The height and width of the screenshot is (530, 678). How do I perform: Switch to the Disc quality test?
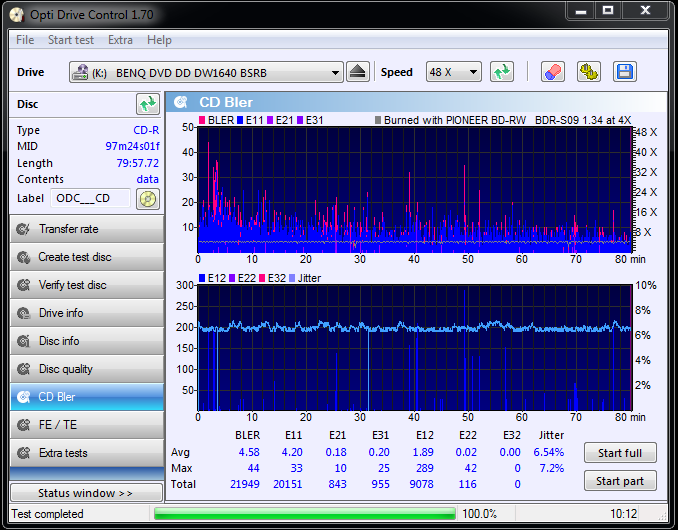click(87, 369)
